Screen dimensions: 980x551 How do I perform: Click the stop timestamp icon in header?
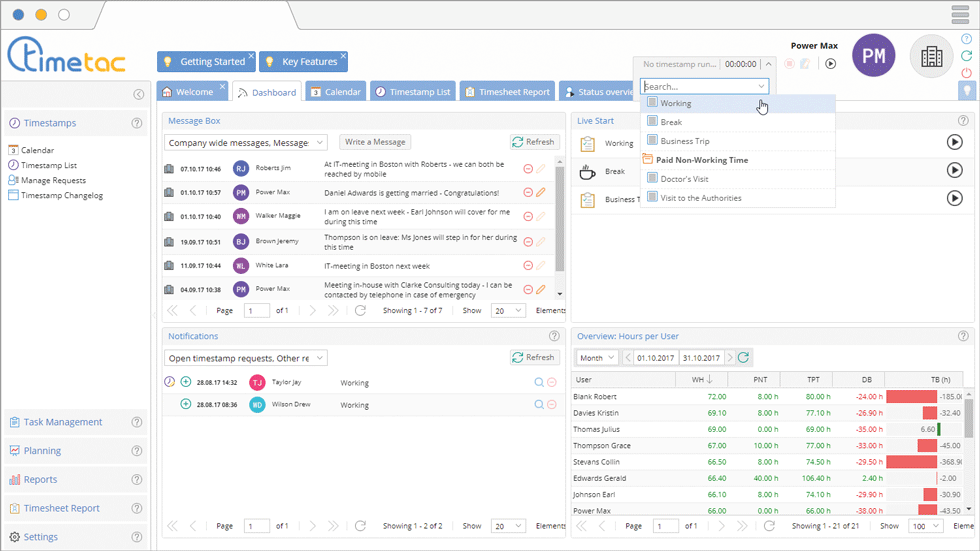(x=789, y=64)
